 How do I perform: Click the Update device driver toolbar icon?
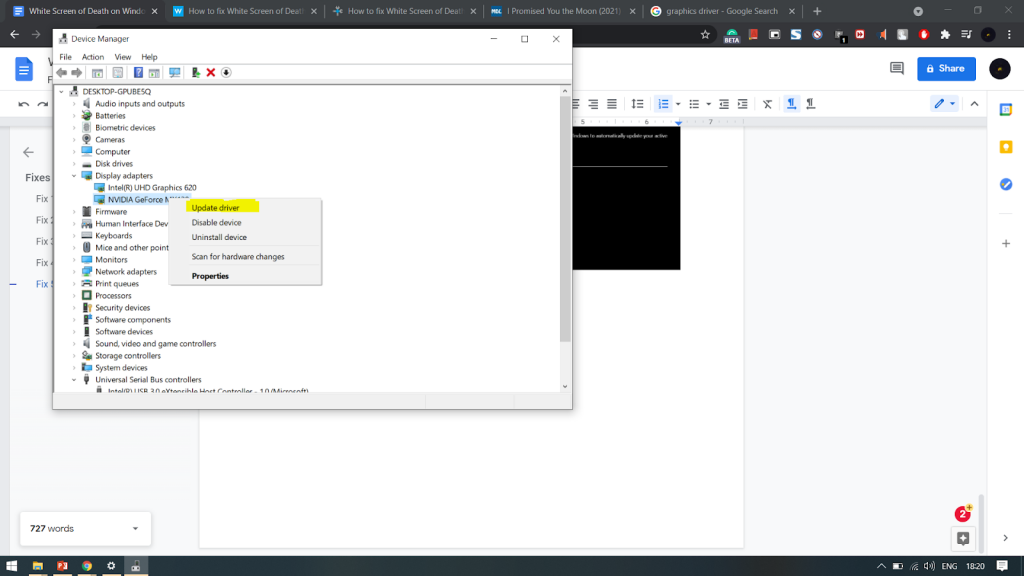[x=195, y=72]
